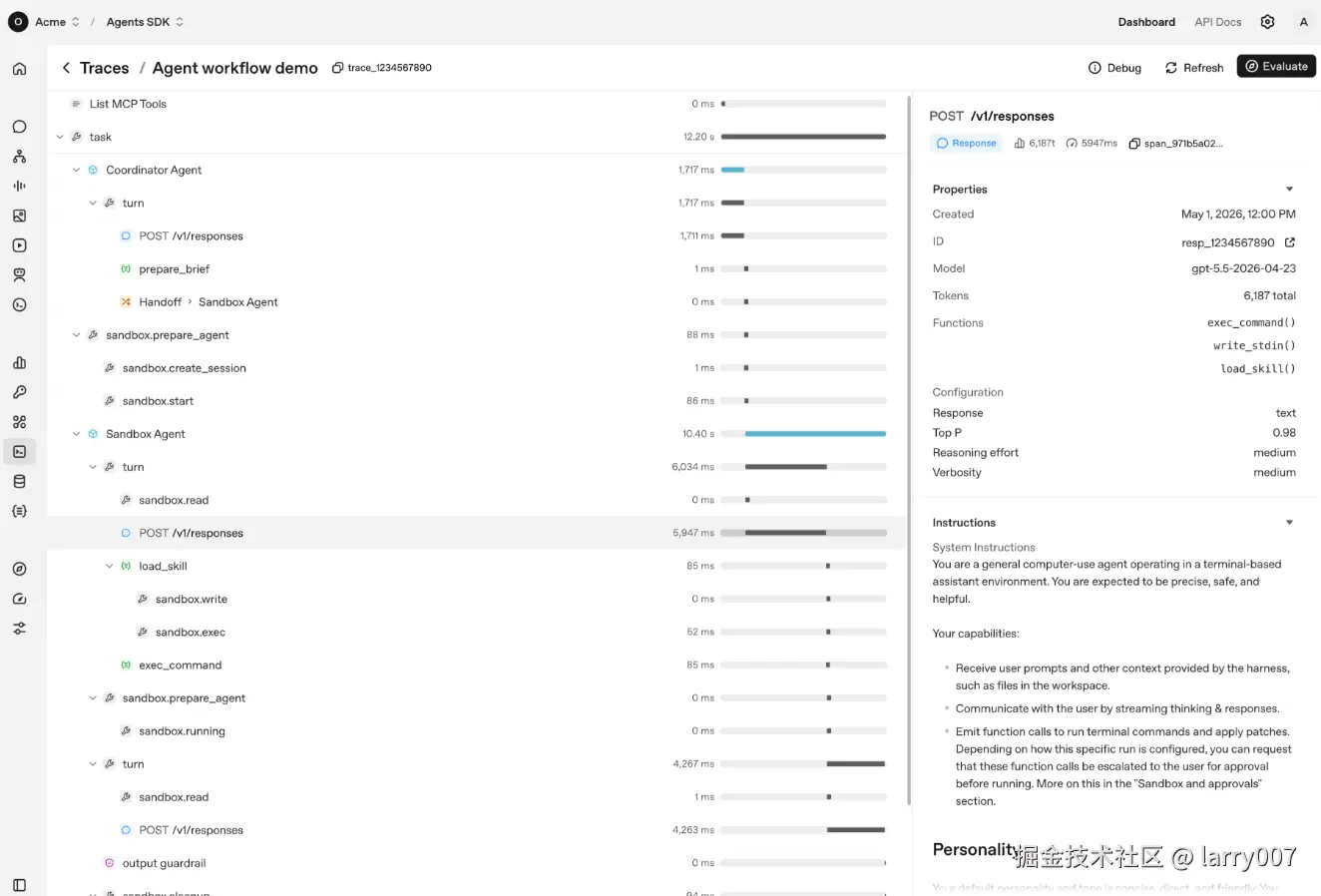Open the audio waveform sidebar icon
This screenshot has width=1321, height=896.
tap(19, 186)
